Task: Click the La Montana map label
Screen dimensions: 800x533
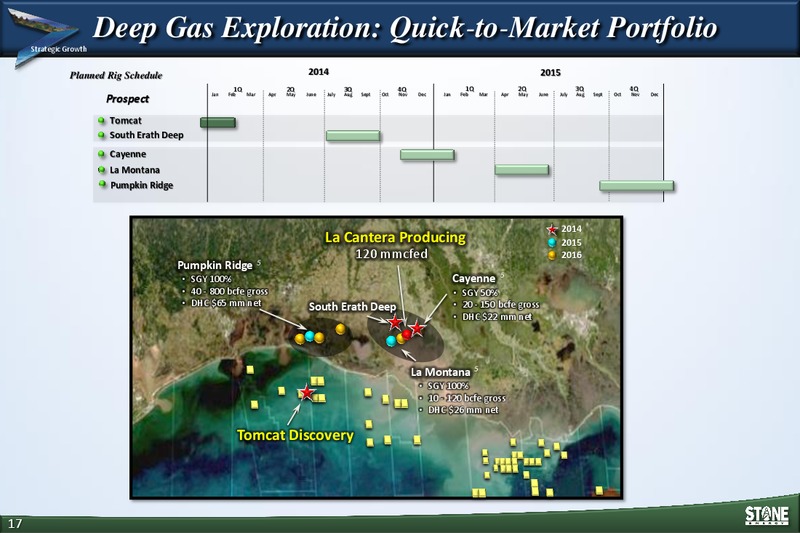Action: pos(440,372)
